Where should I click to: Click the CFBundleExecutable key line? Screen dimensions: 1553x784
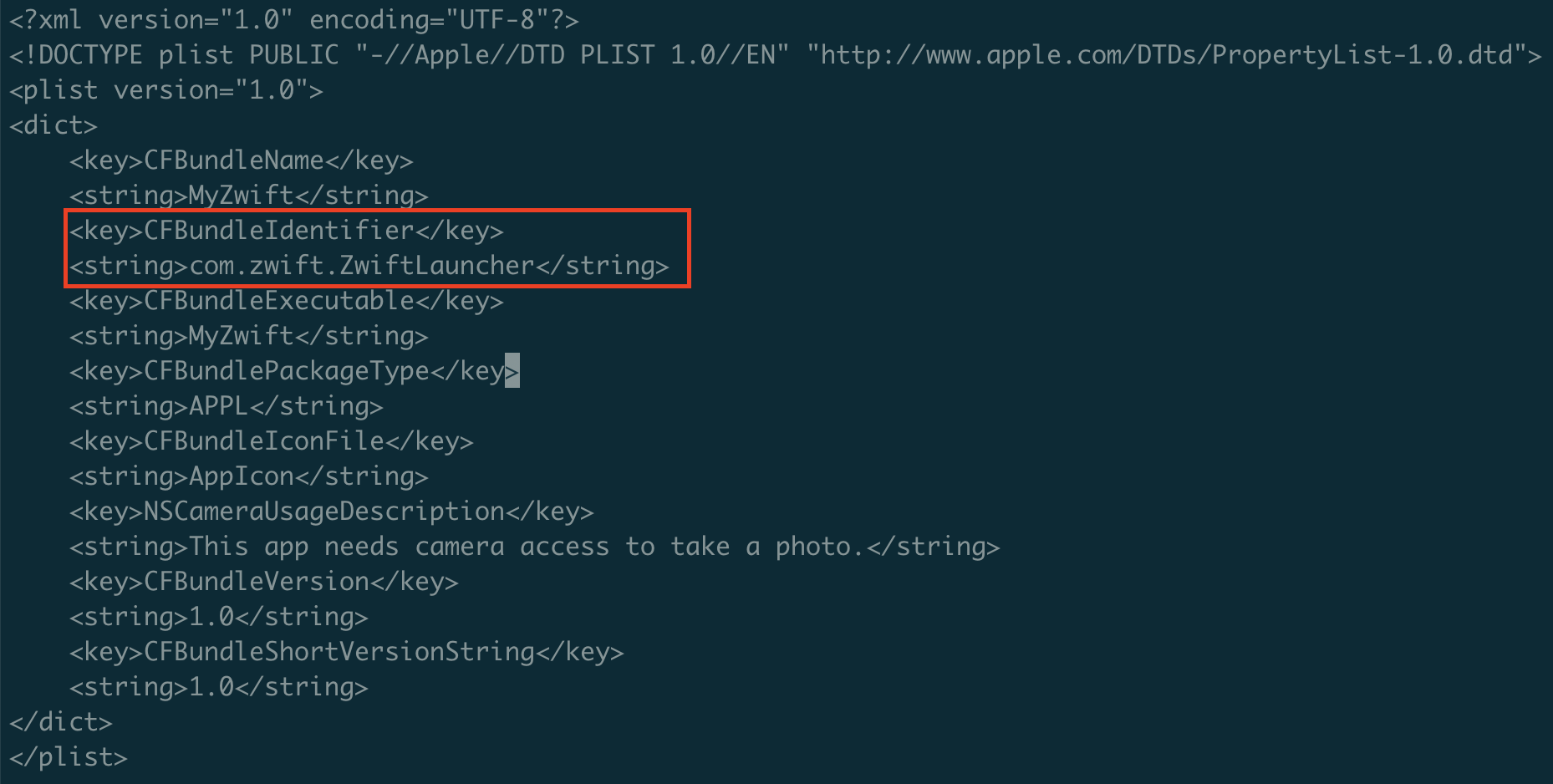click(286, 301)
